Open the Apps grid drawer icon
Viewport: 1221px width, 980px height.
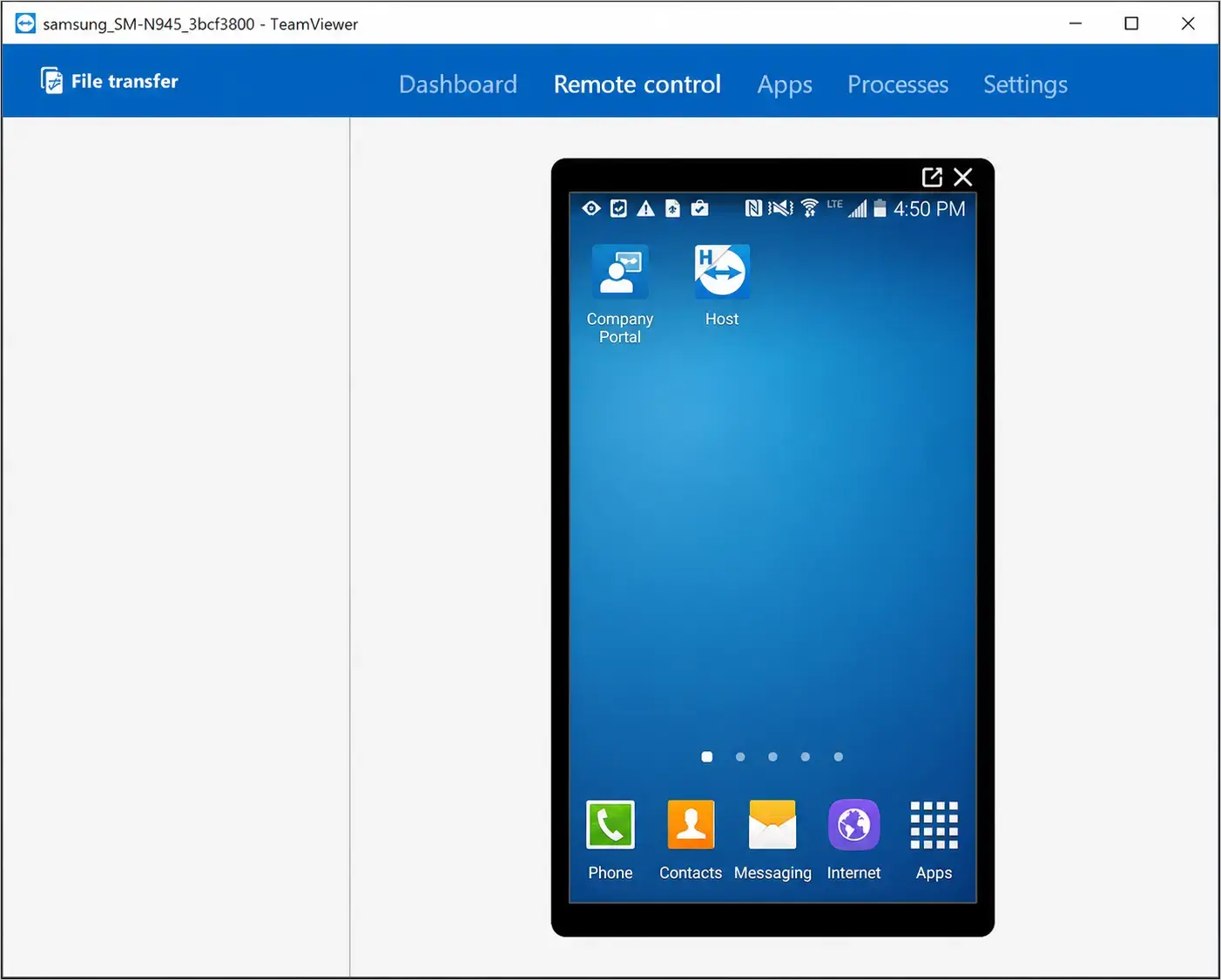click(934, 825)
